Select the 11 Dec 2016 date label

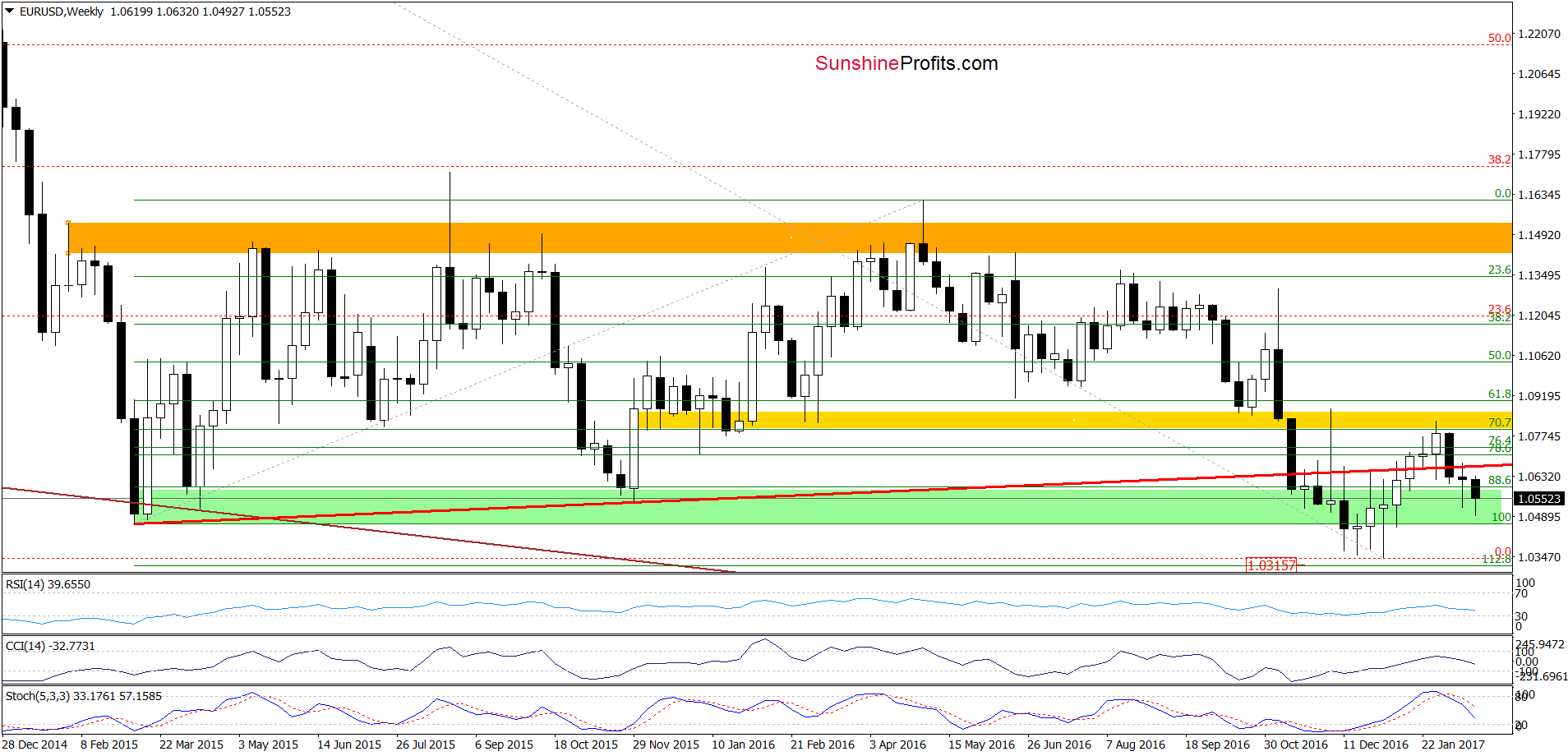click(x=1376, y=744)
